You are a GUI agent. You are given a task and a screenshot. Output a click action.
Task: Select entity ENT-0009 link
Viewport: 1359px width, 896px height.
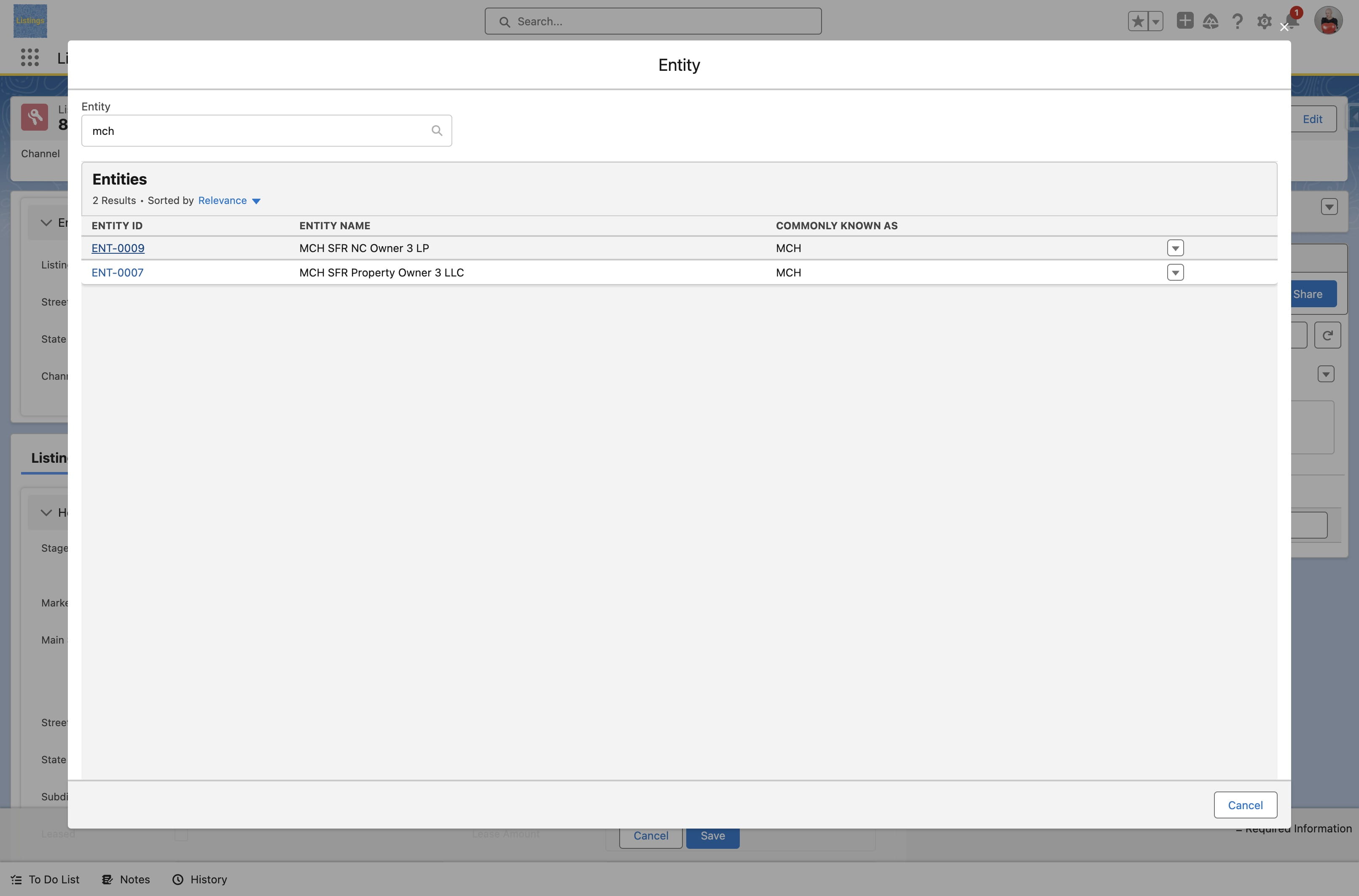coord(118,248)
